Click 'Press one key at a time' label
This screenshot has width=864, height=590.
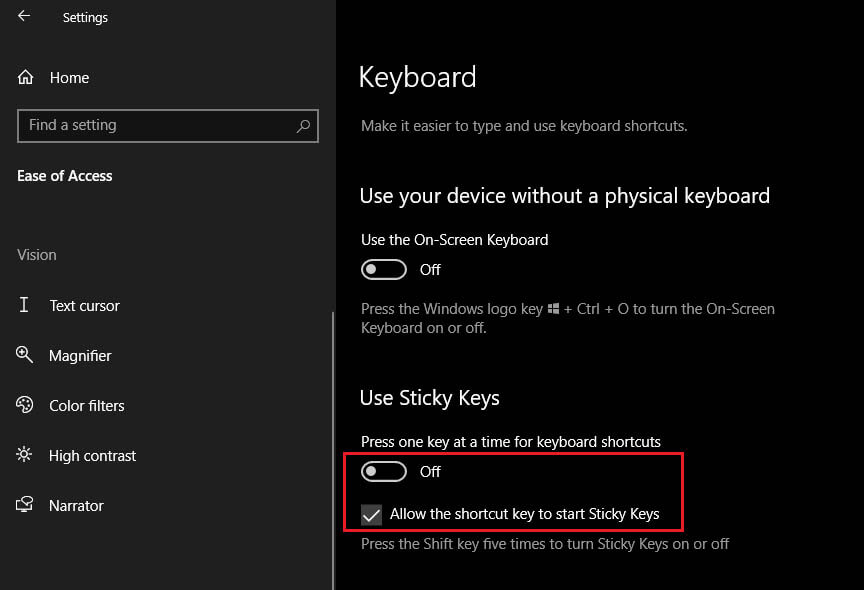coord(511,442)
